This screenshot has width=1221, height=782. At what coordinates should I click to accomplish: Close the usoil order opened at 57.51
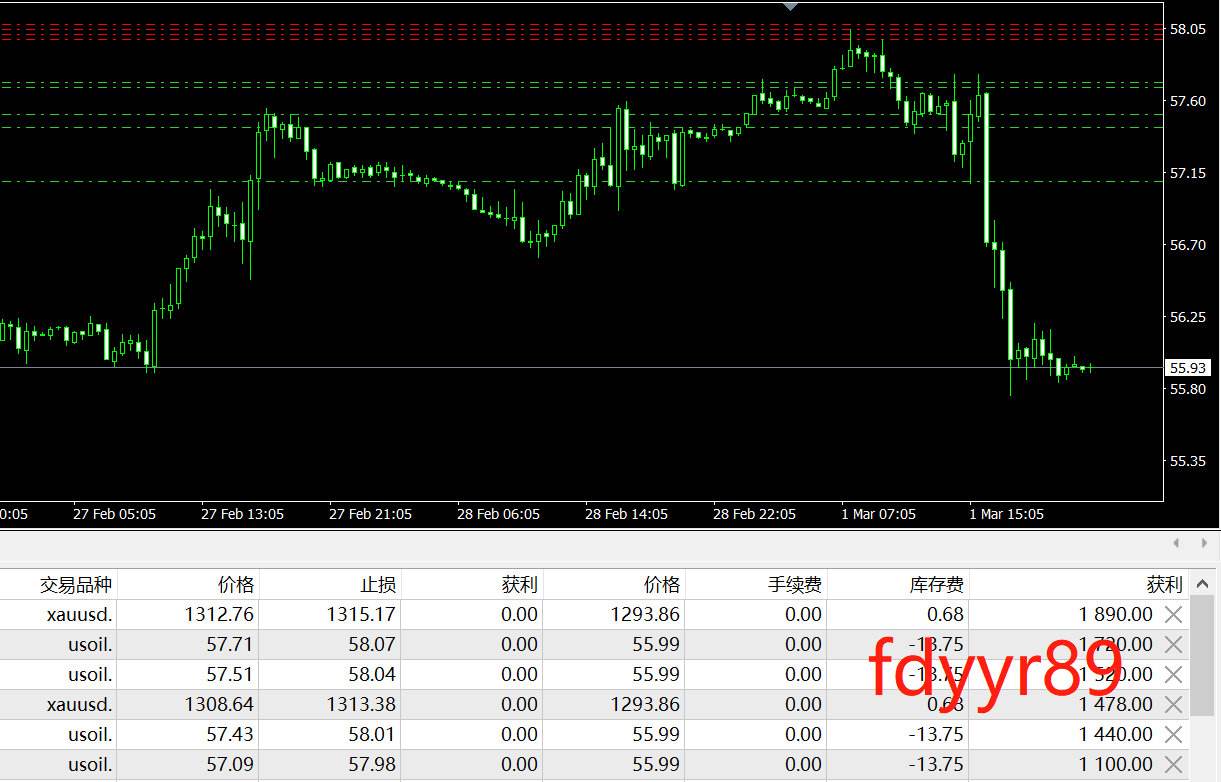point(1173,674)
